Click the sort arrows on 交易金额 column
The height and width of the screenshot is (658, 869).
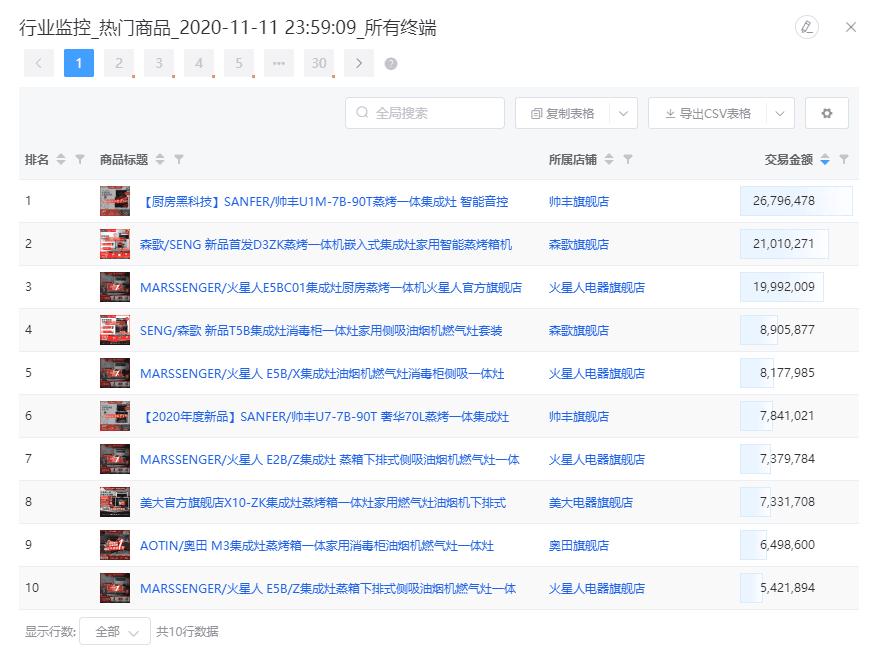pyautogui.click(x=823, y=158)
